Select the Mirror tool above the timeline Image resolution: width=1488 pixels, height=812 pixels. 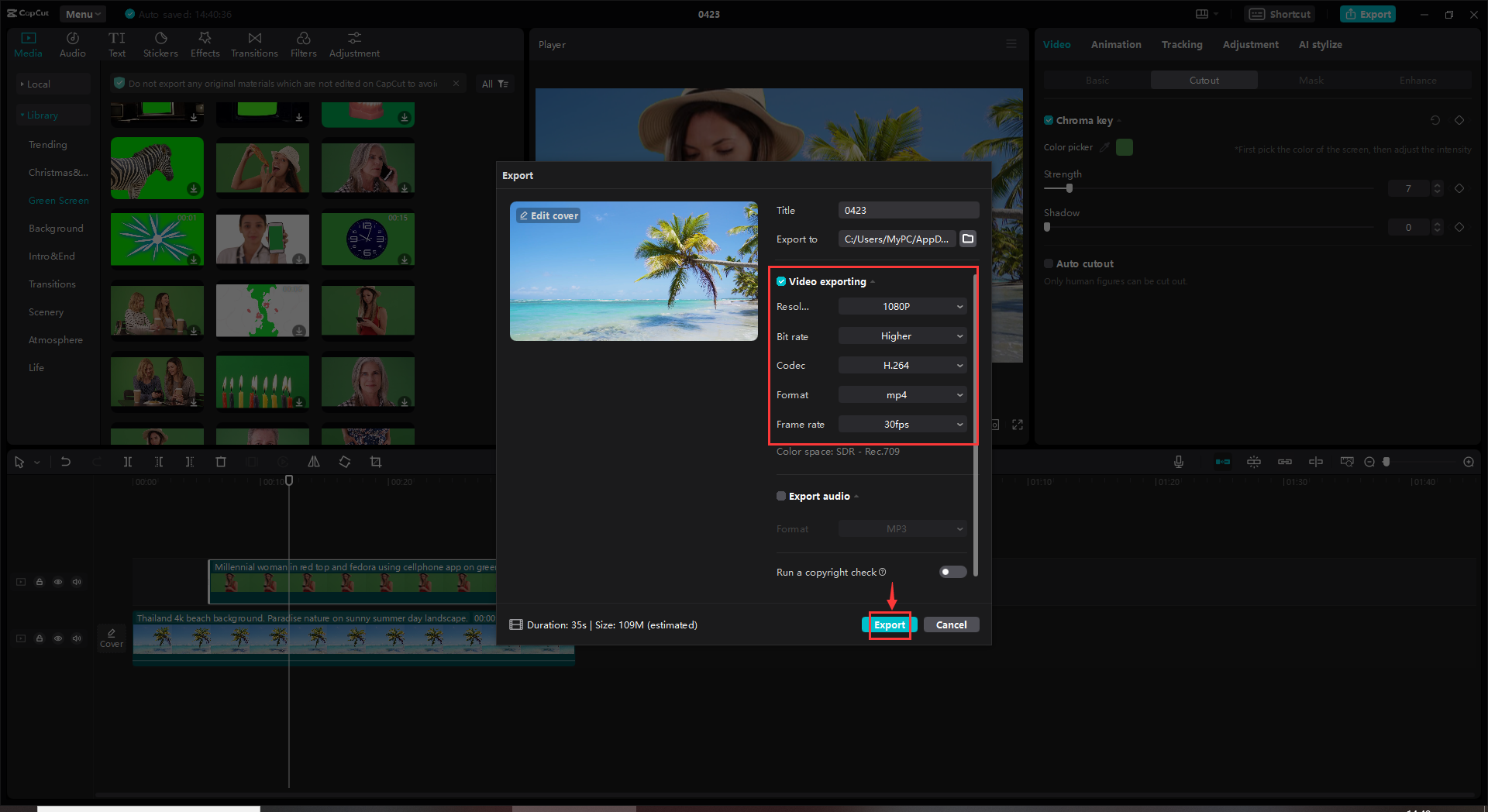(x=313, y=461)
